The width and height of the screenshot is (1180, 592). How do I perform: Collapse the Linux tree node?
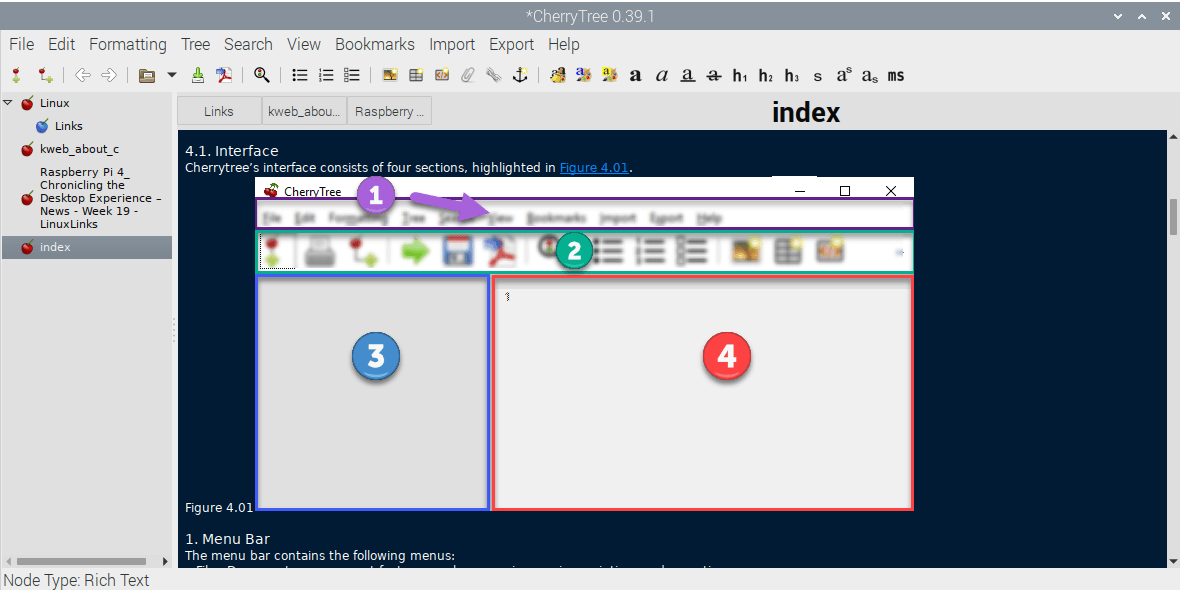point(8,103)
